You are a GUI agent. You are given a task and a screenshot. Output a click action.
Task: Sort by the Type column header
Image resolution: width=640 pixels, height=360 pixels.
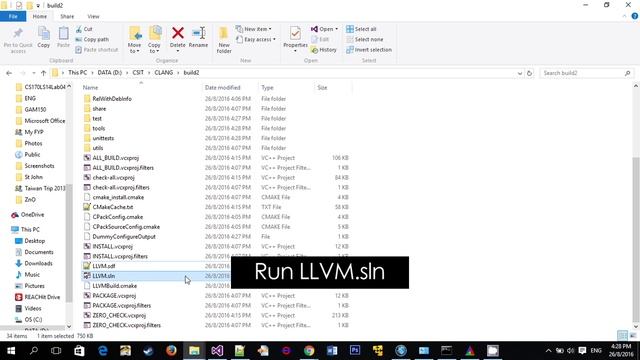pyautogui.click(x=267, y=88)
